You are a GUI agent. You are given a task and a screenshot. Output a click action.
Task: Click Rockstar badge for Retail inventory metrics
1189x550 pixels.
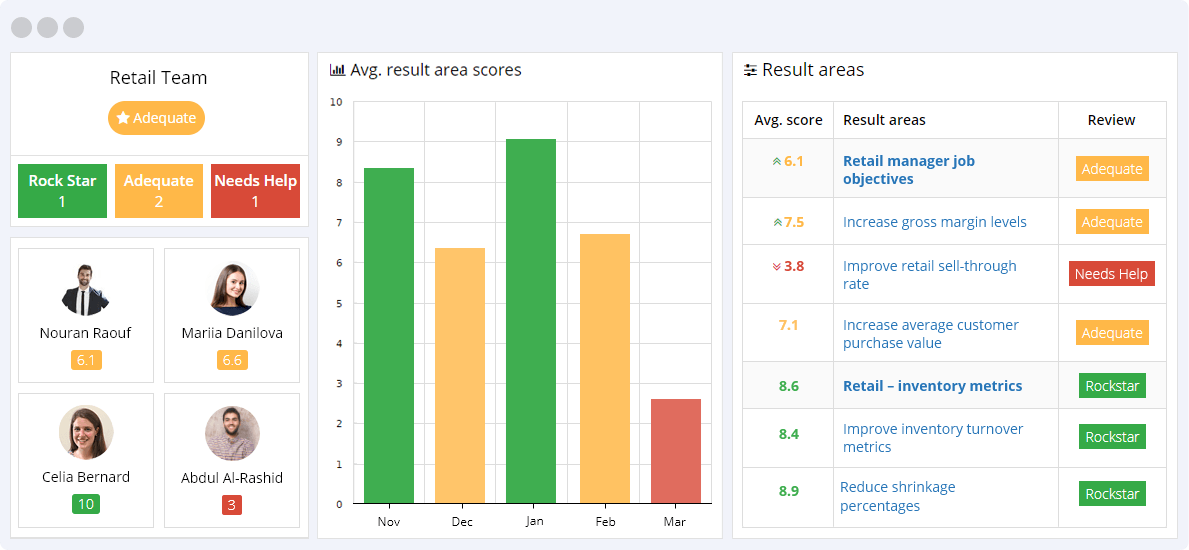pyautogui.click(x=1112, y=385)
